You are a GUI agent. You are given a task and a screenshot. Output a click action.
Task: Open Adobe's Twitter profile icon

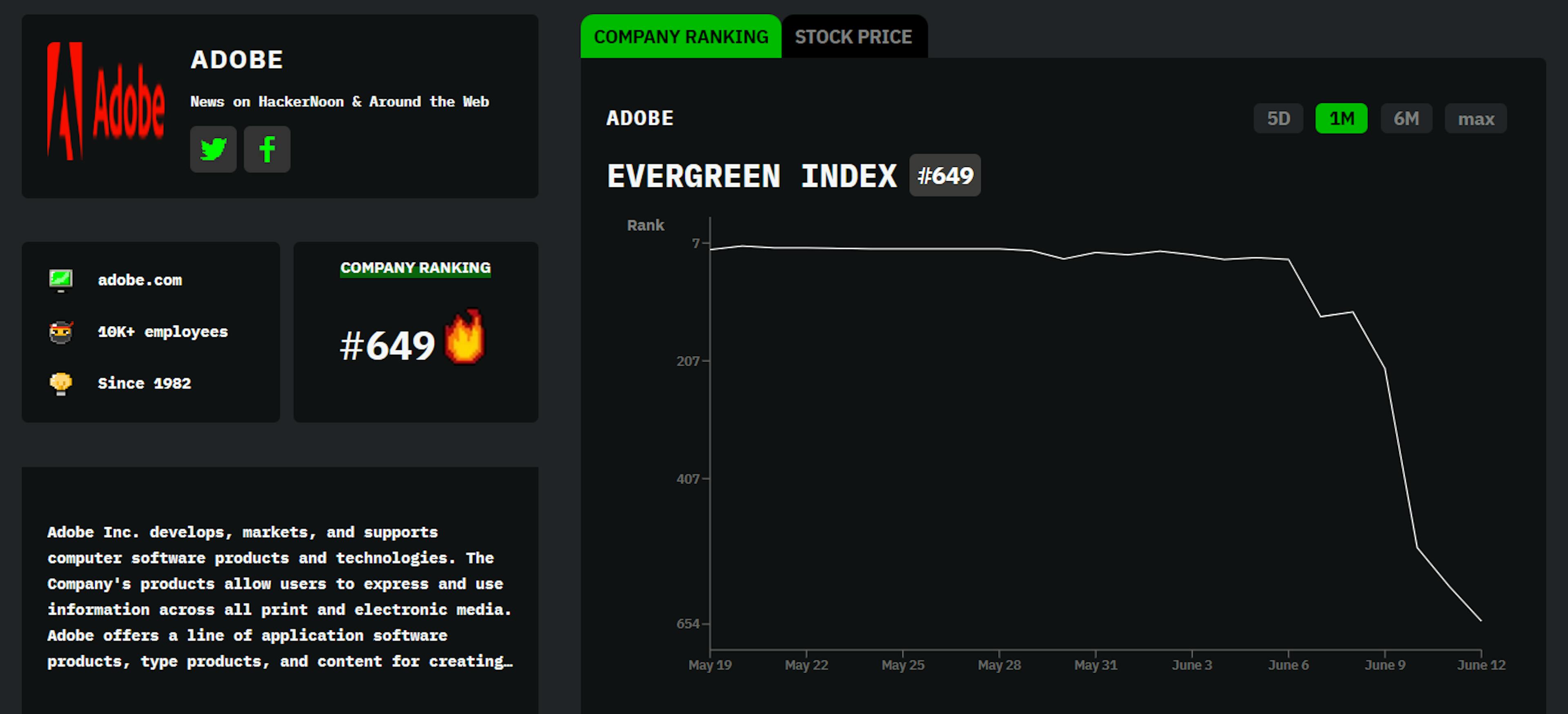click(213, 149)
